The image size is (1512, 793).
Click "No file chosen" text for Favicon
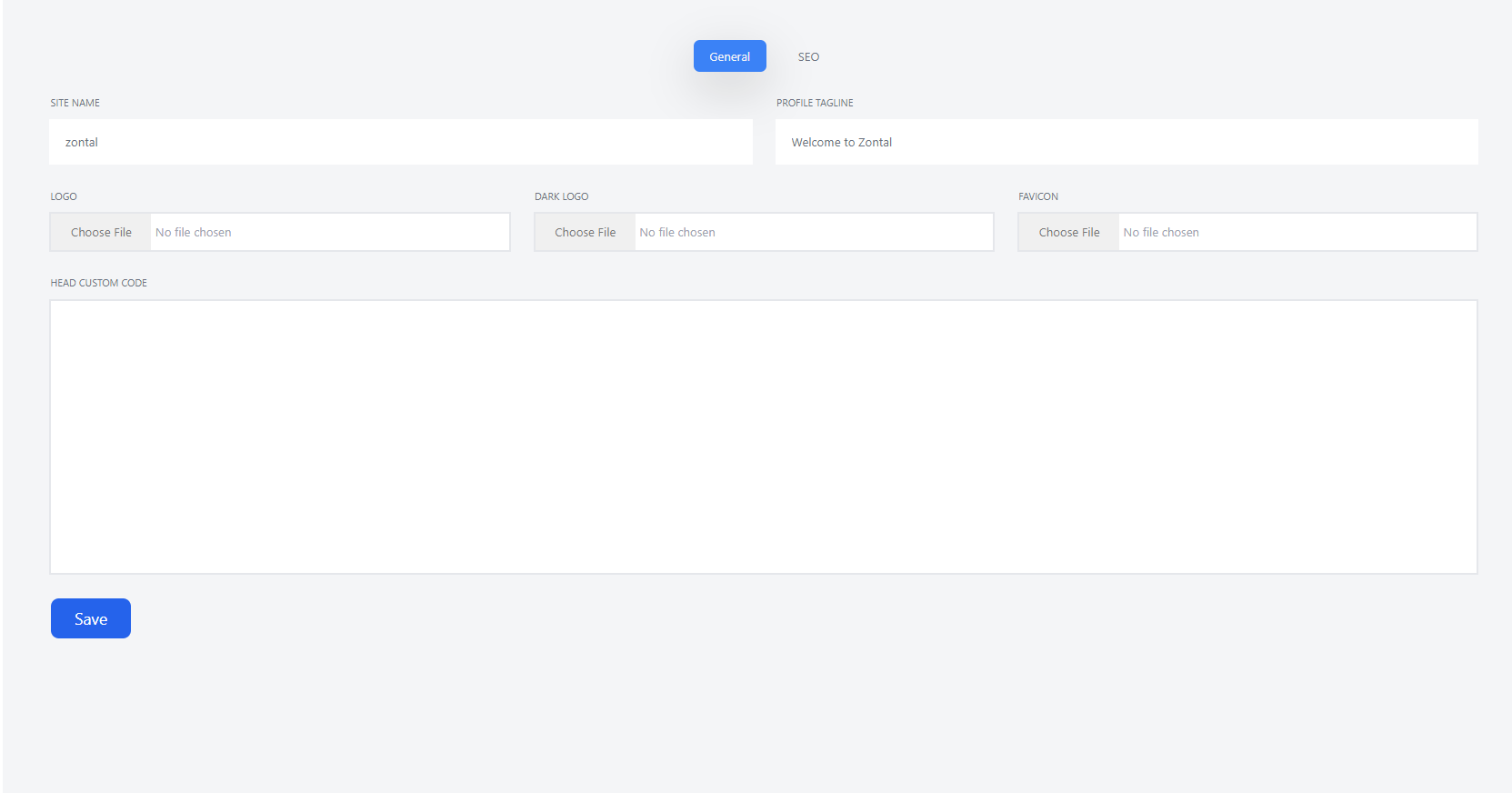[1161, 233]
